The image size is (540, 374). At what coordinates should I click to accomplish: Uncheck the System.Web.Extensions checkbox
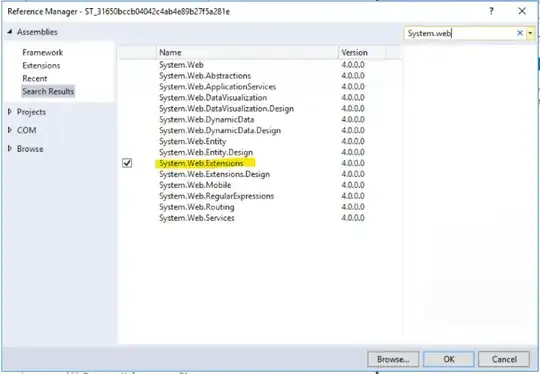point(127,163)
